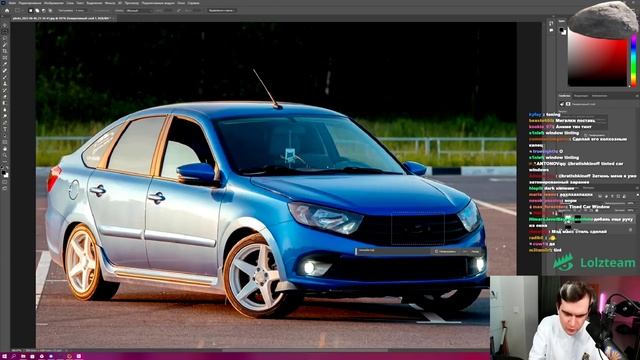640x360 pixels.
Task: Select the Blur tool
Action: [x=5, y=110]
